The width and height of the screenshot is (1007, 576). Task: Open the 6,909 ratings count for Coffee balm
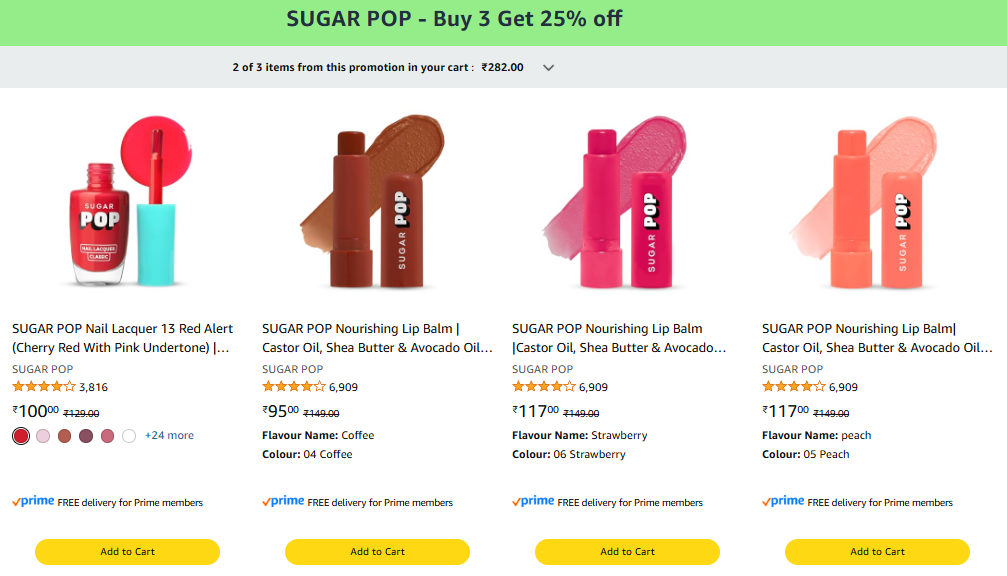point(343,387)
